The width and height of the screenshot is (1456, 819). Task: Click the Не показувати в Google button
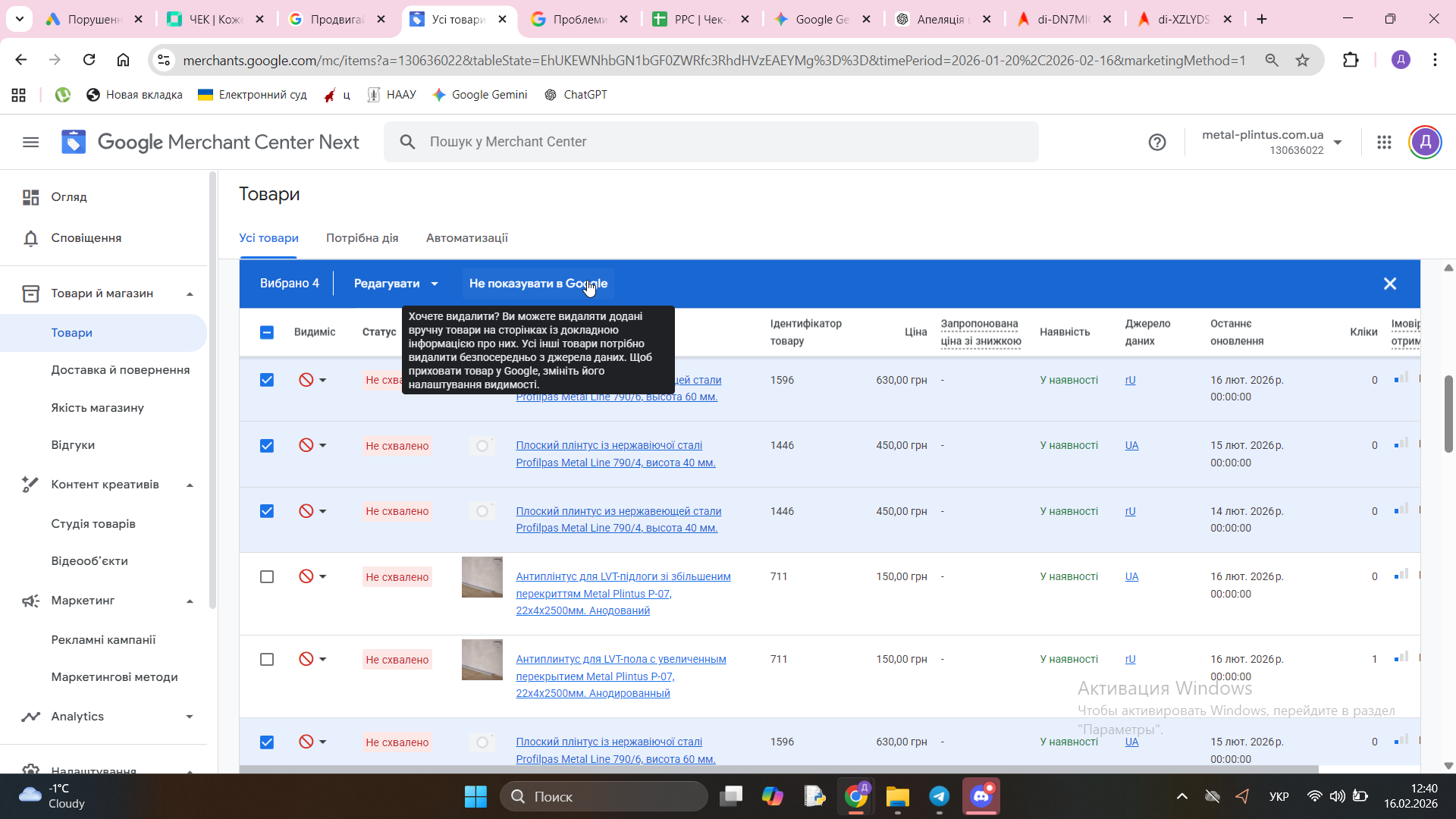pos(538,284)
